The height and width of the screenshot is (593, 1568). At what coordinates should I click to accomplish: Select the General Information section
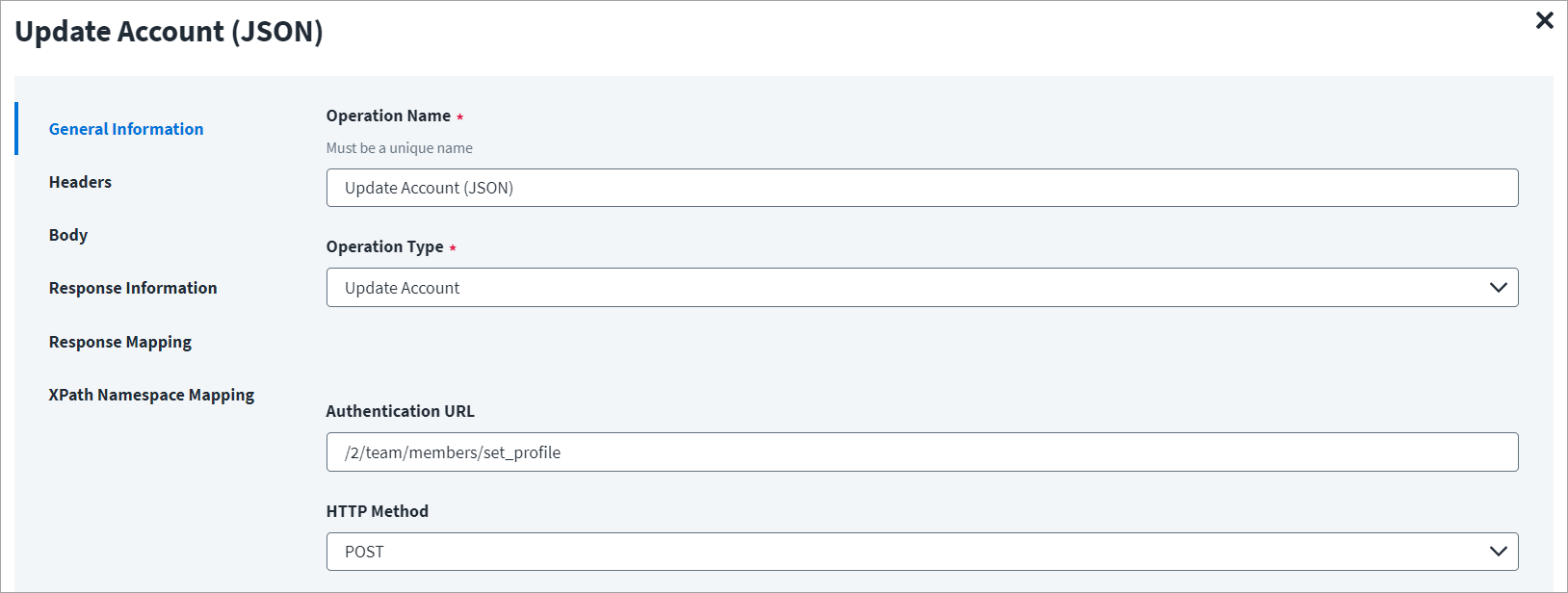coord(126,128)
